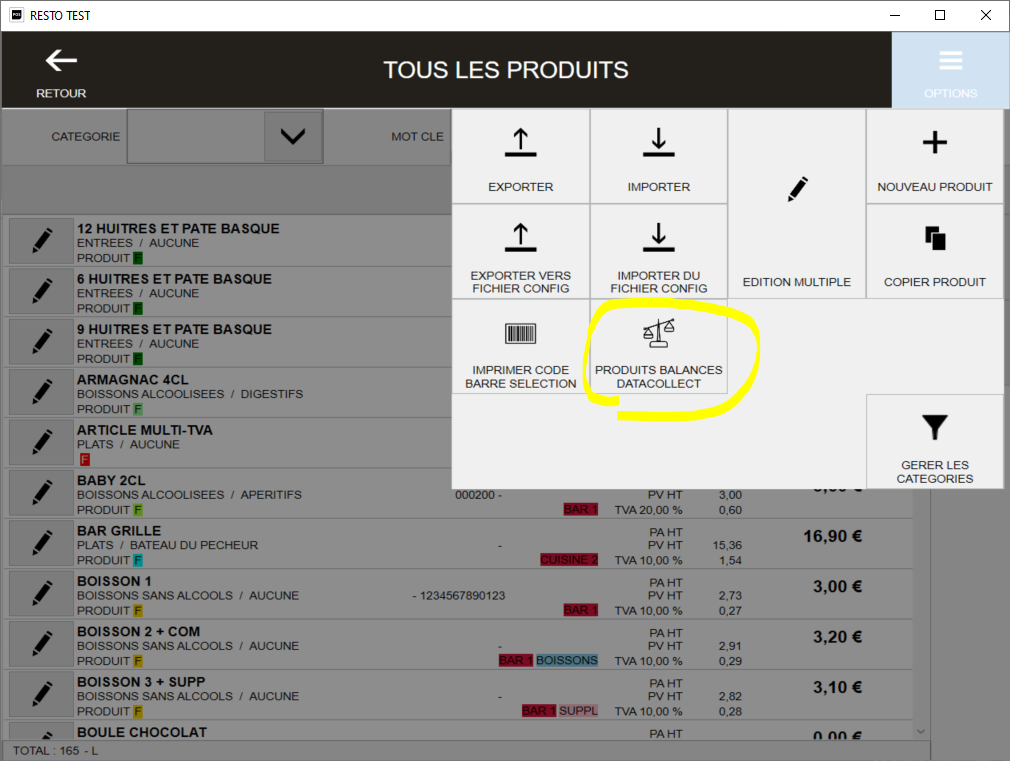Click NOUVEAU PRODUIT plus icon
This screenshot has height=761, width=1010.
935,142
